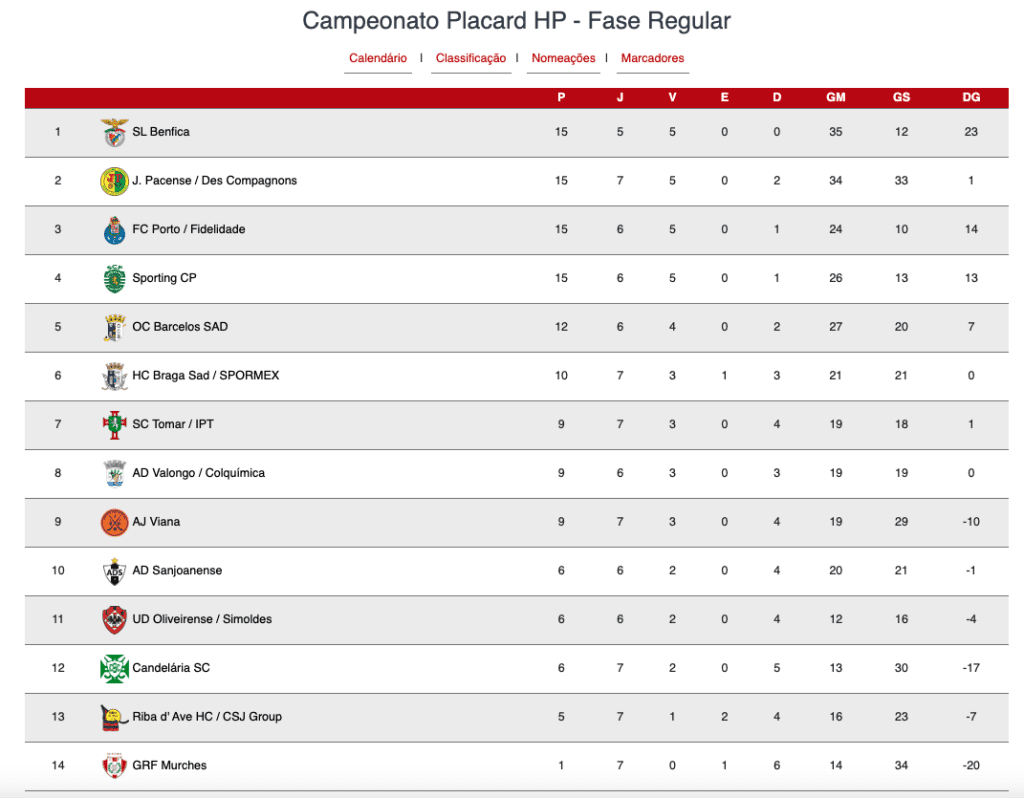
Task: Click the GRF Murches club crest
Action: [114, 765]
